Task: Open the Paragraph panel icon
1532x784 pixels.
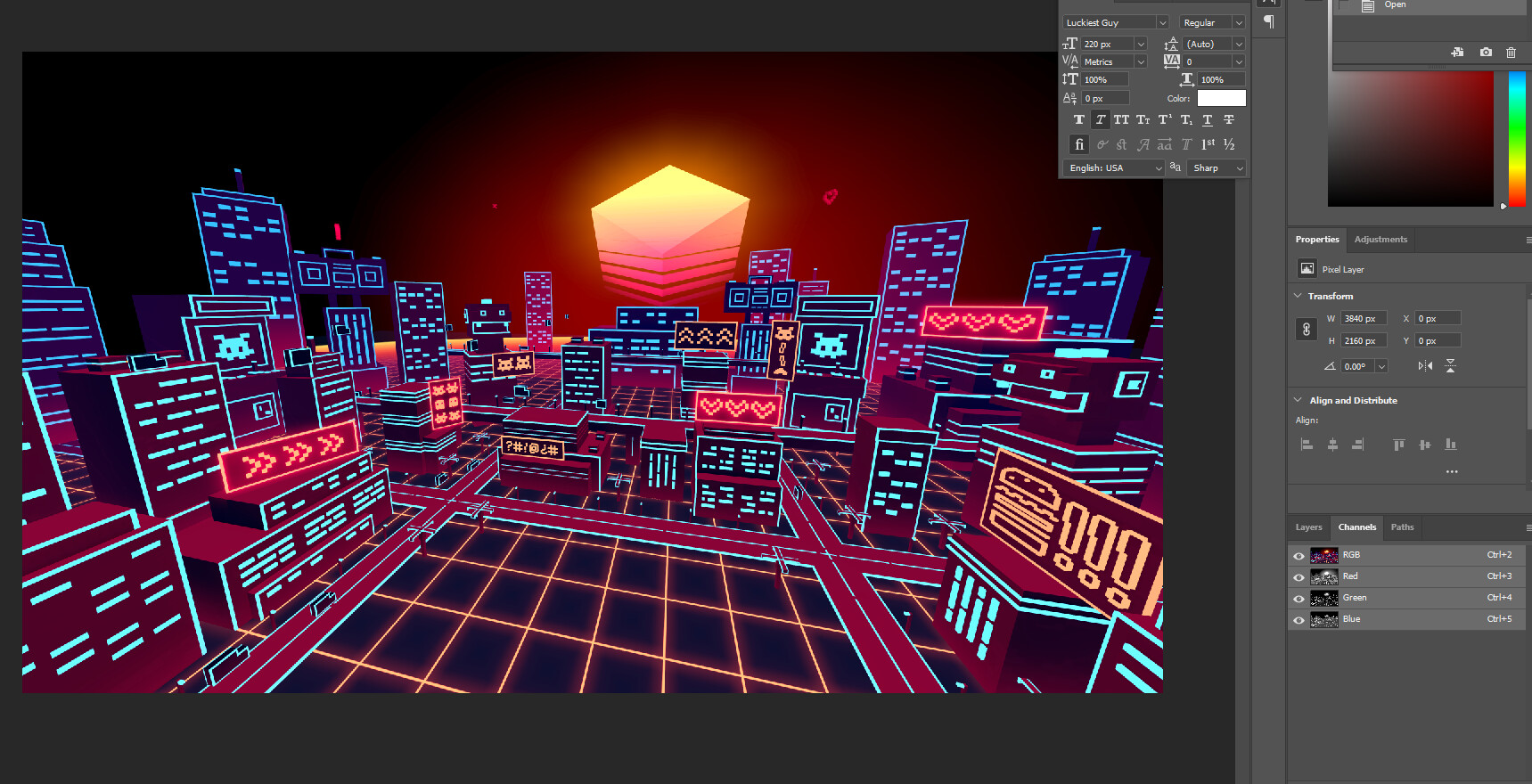Action: (1269, 21)
